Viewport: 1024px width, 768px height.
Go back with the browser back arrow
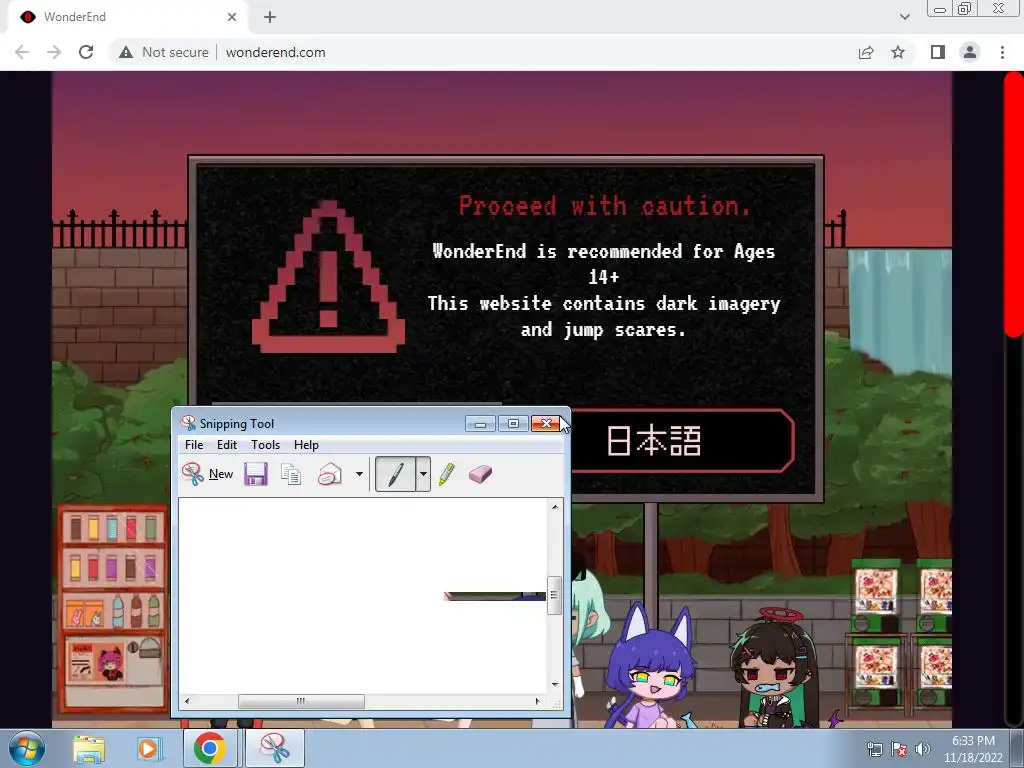pos(22,52)
